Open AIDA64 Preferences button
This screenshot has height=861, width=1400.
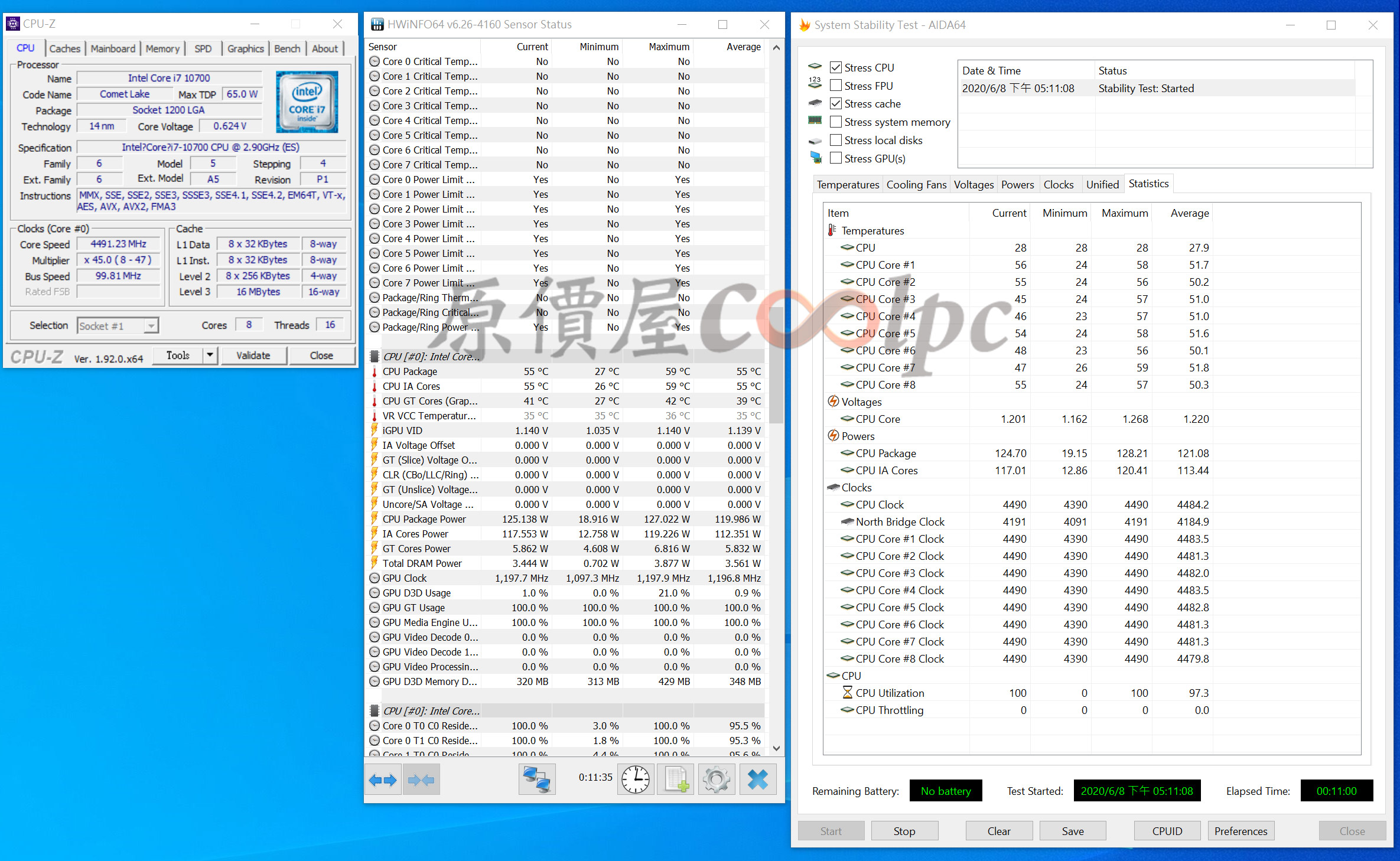coord(1241,831)
